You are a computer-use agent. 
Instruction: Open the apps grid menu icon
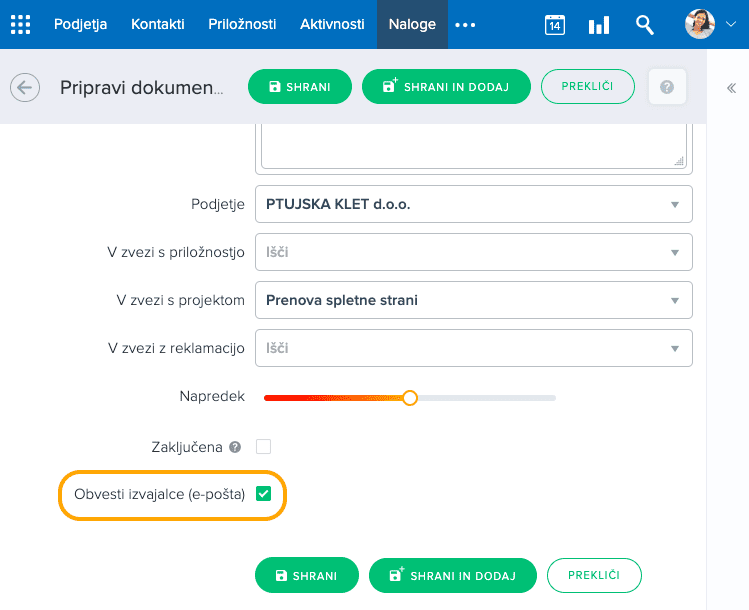coord(20,25)
